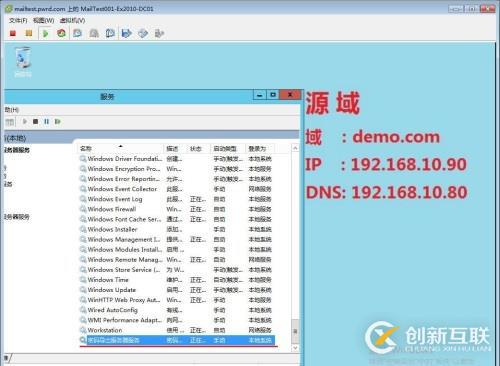500x366 pixels.
Task: Select Windows Remote Manag... service row
Action: [176, 259]
